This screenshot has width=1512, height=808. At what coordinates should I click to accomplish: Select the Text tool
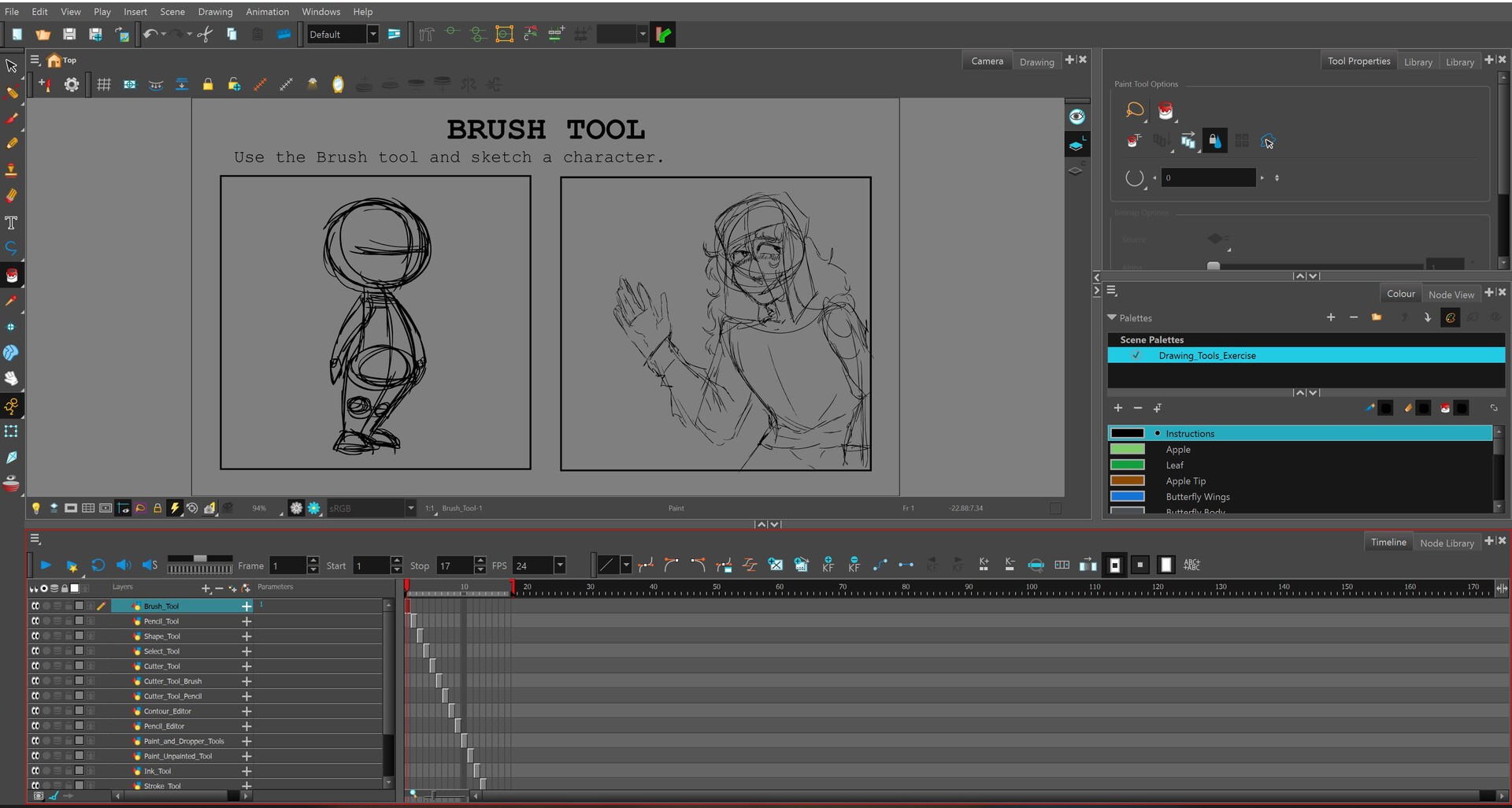(13, 221)
